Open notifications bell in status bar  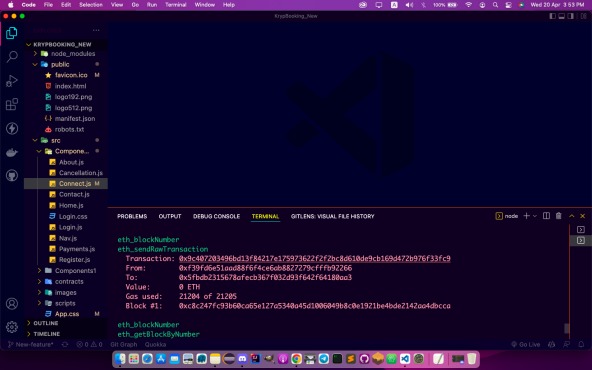click(581, 344)
